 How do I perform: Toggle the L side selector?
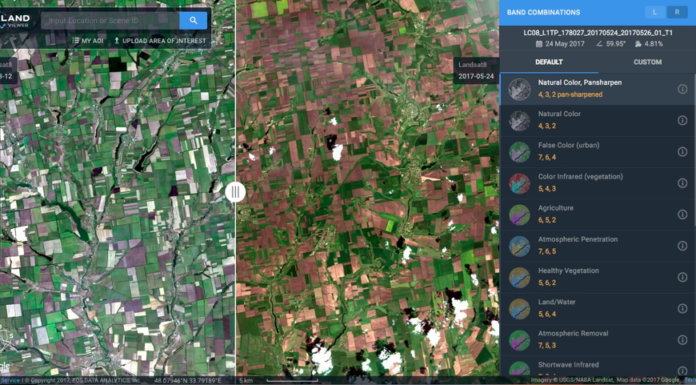point(655,12)
